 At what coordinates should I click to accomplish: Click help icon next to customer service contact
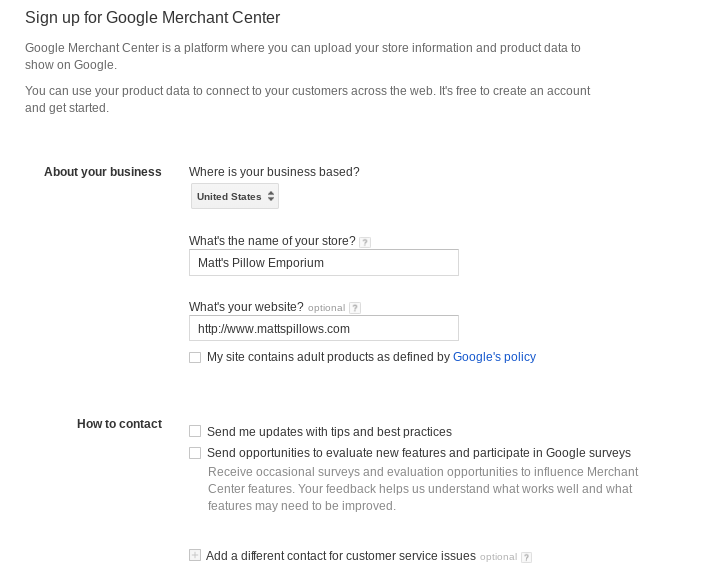point(526,558)
